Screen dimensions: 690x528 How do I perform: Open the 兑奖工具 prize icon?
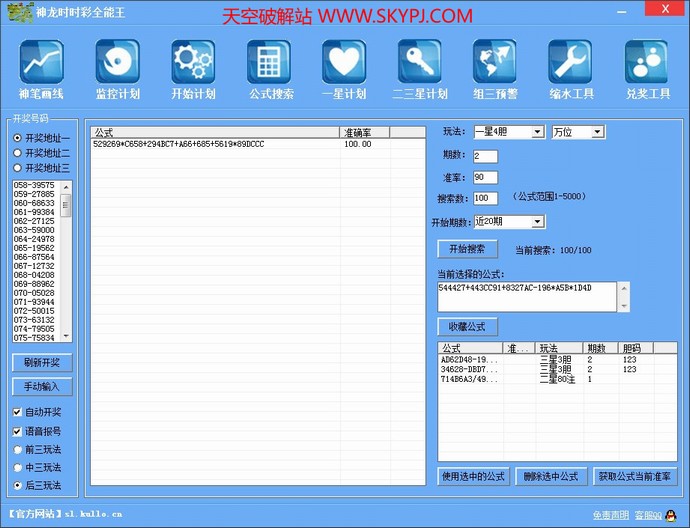(646, 63)
